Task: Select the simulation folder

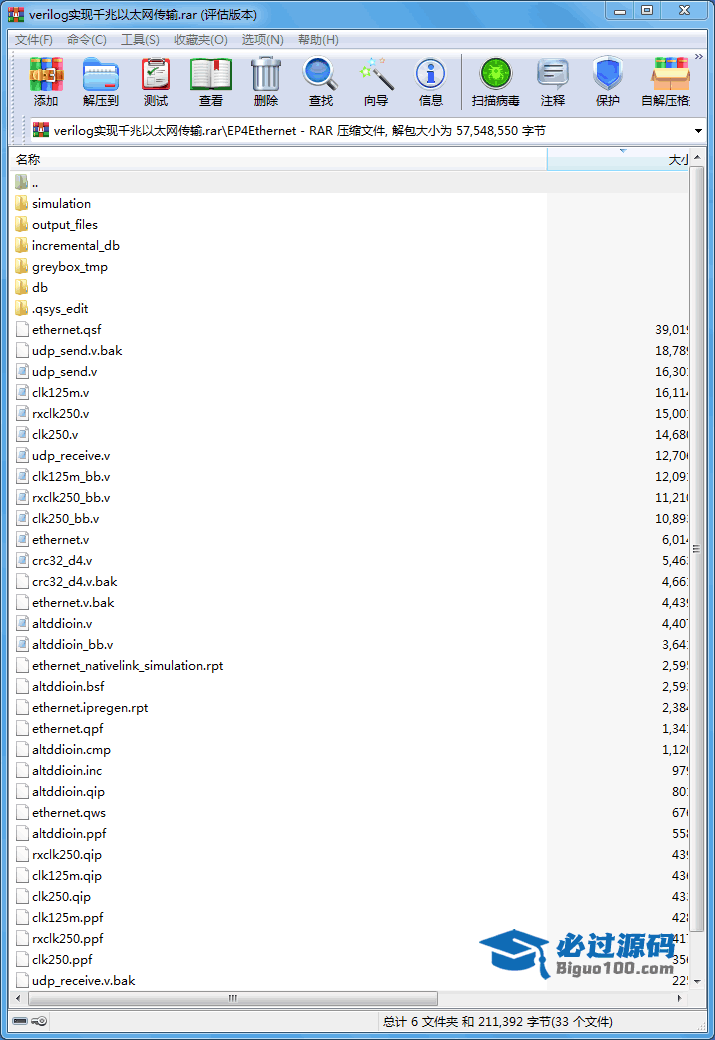Action: coord(61,204)
